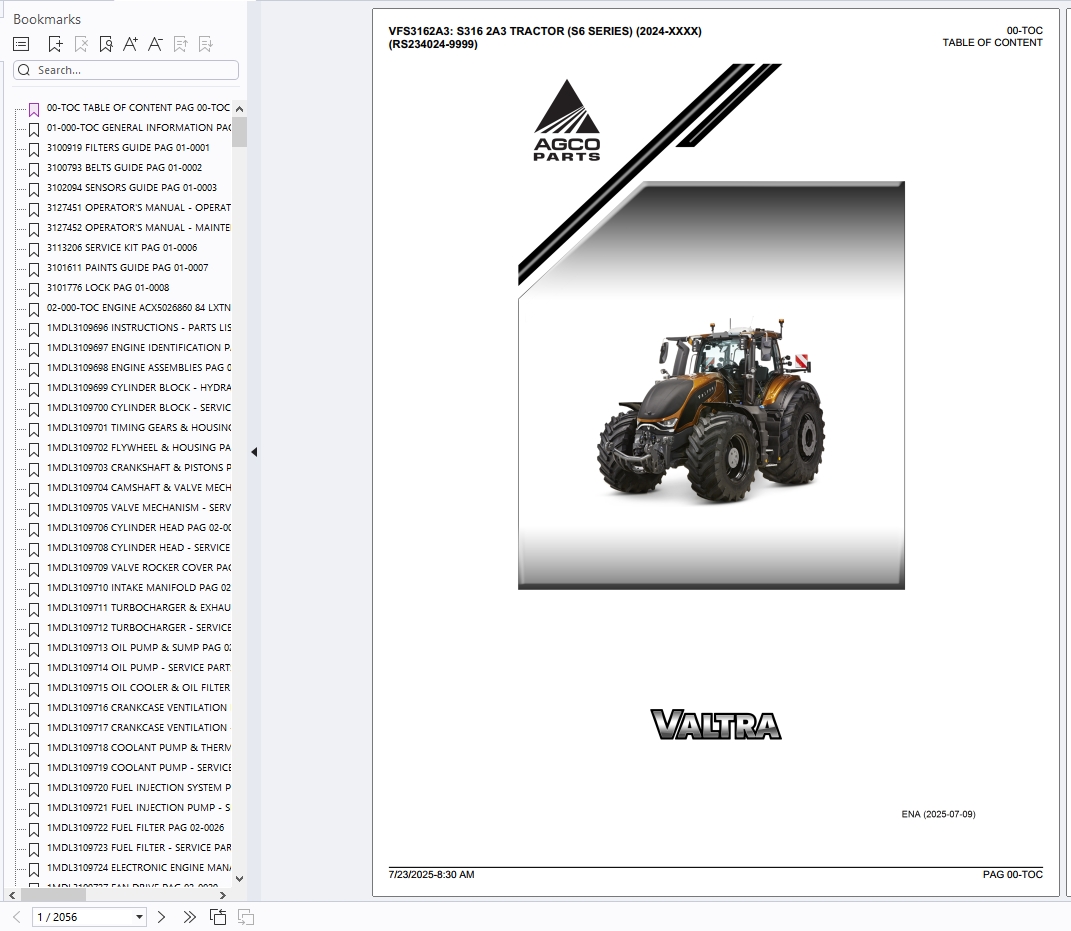Viewport: 1071px width, 931px height.
Task: Click the find current bookmark icon
Action: tap(105, 44)
